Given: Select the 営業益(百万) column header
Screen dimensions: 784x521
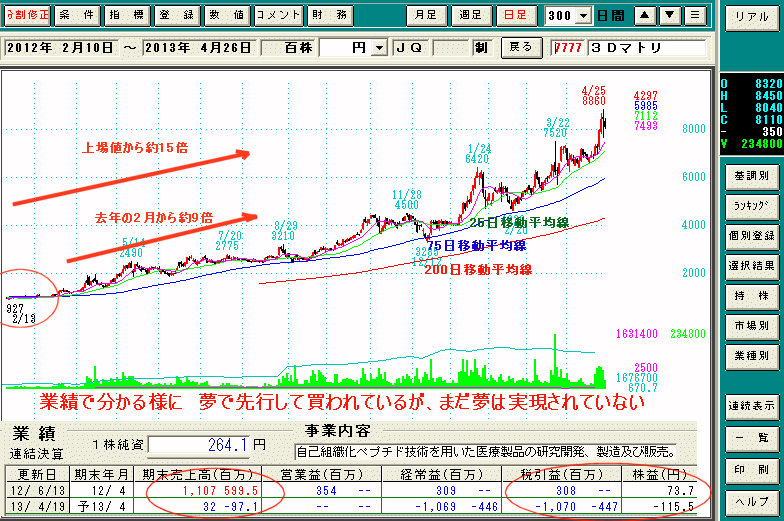Looking at the screenshot, I should point(322,474).
